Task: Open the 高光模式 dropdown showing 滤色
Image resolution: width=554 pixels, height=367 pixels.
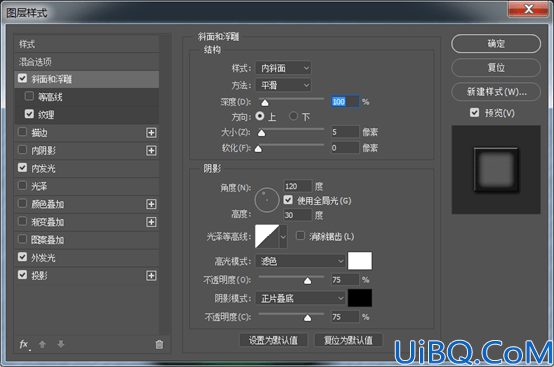Action: pos(300,261)
